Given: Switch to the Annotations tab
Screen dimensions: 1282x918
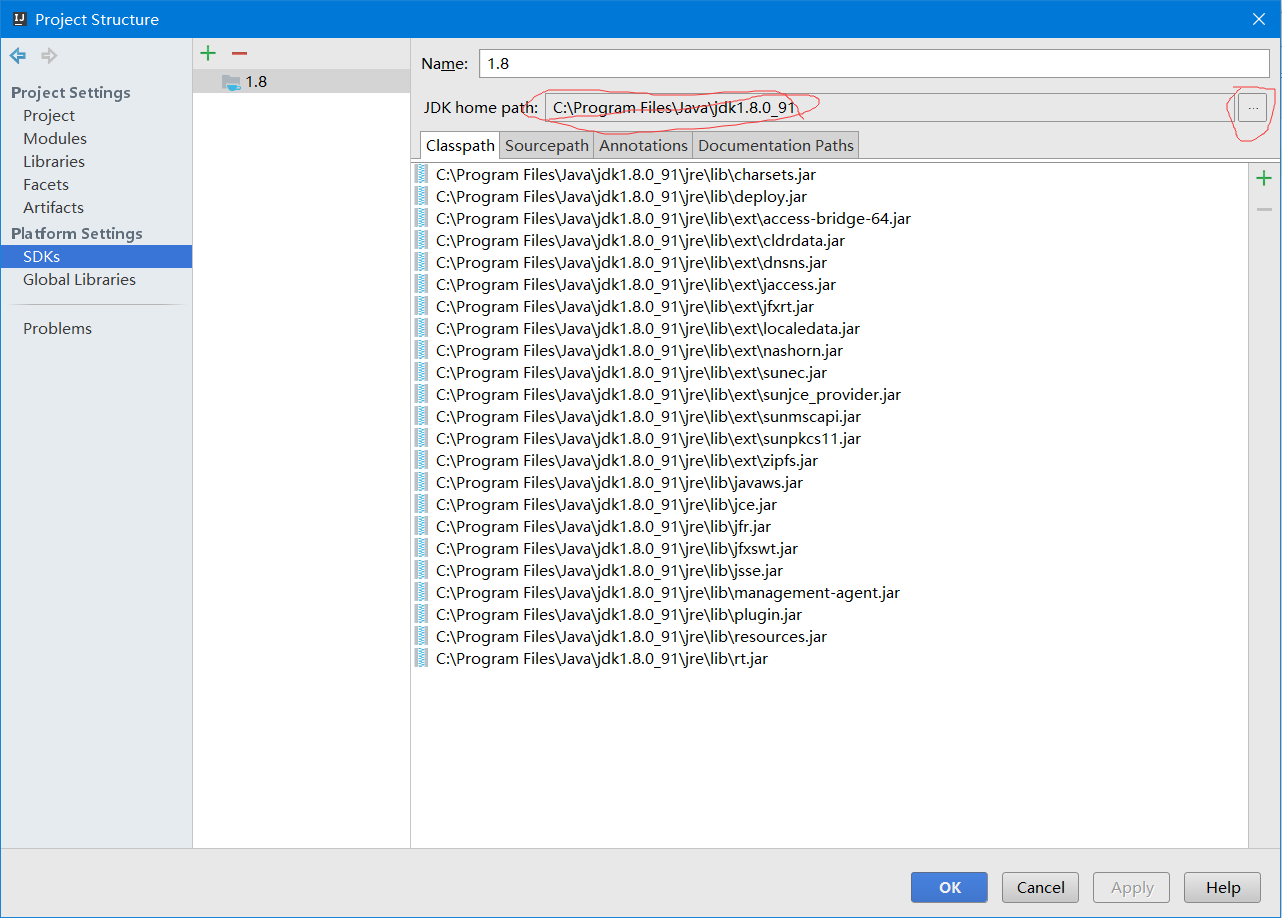Looking at the screenshot, I should [x=643, y=145].
